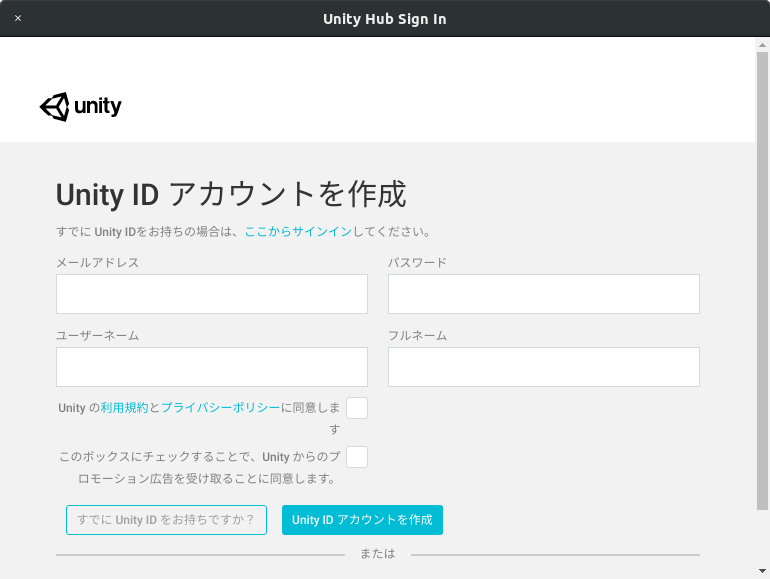Click the Unity ID アカウントを作成 button

point(362,520)
